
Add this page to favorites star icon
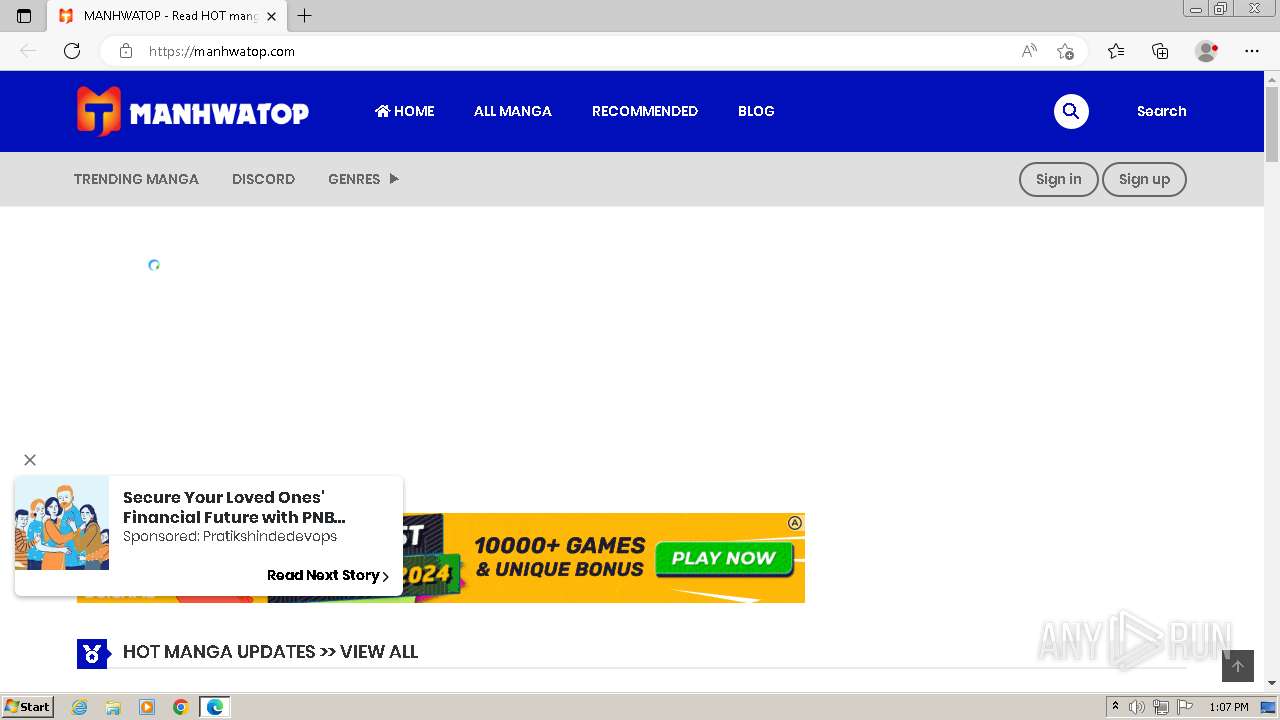1065,51
